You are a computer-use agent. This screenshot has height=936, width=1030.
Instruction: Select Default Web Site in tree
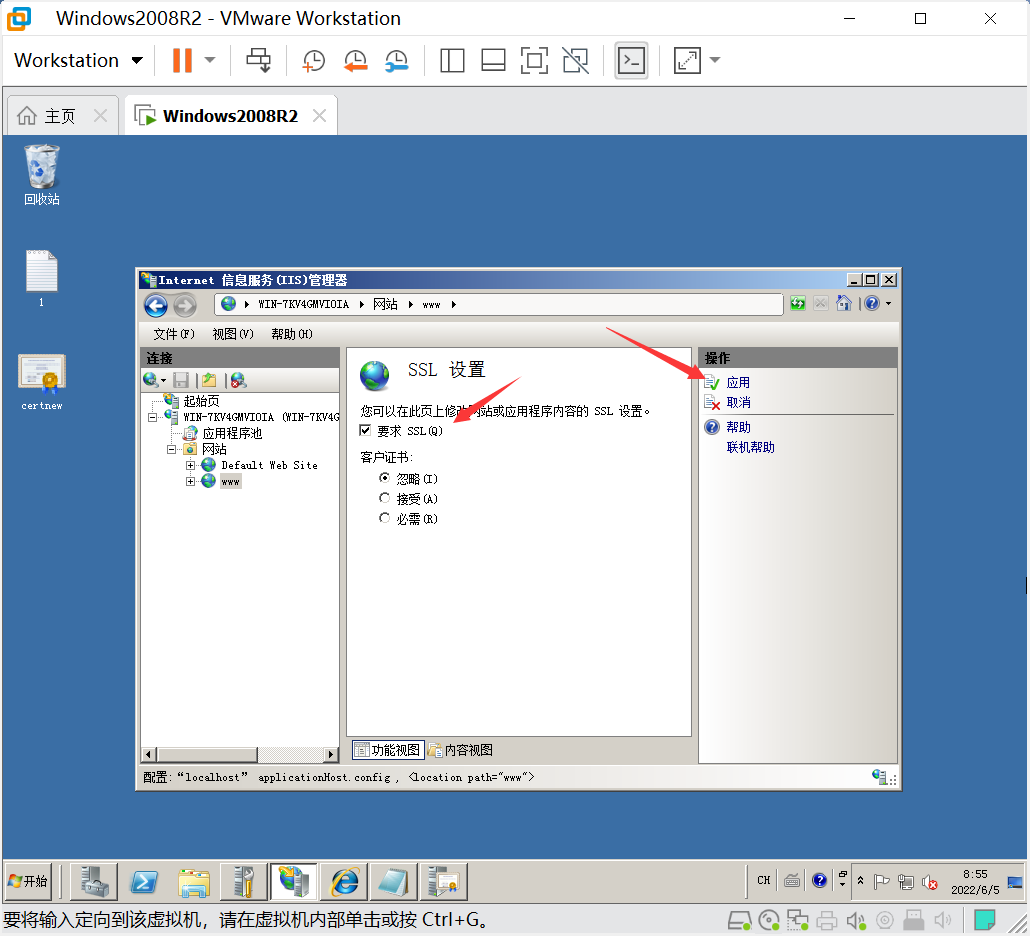(x=269, y=465)
